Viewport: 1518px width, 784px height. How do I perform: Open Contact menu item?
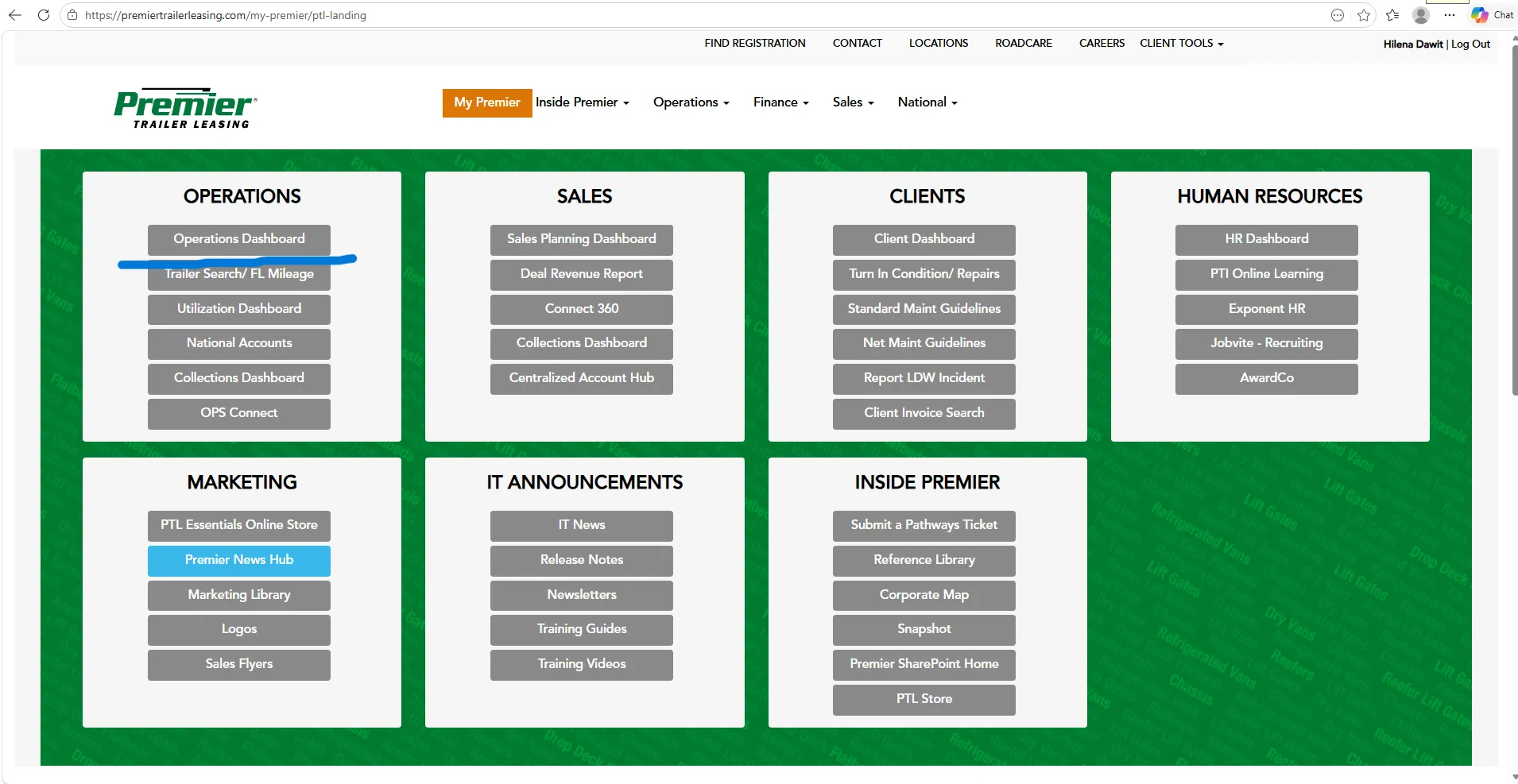point(858,43)
